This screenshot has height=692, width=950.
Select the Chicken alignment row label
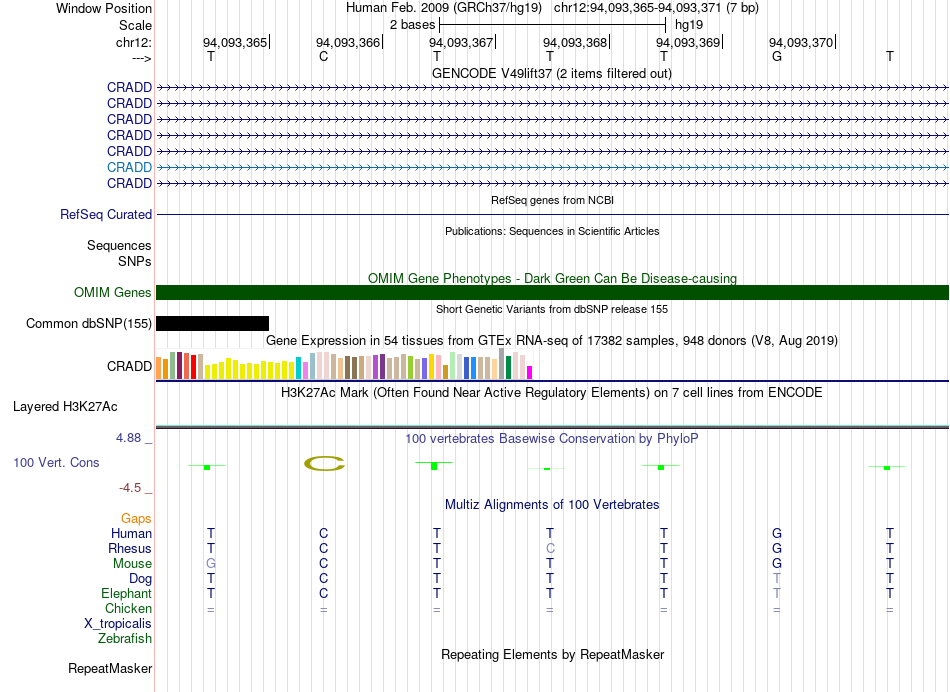[x=128, y=608]
